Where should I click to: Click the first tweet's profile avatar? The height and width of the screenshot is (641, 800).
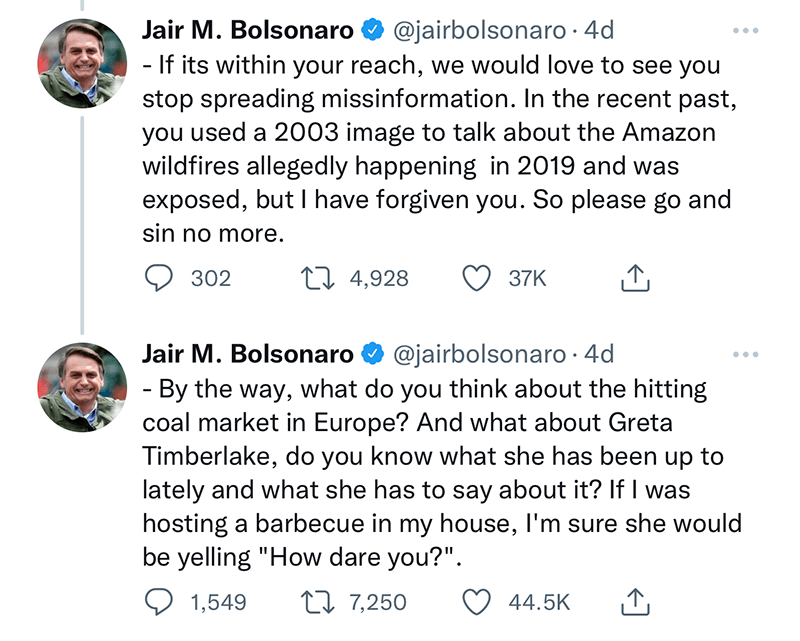point(83,63)
